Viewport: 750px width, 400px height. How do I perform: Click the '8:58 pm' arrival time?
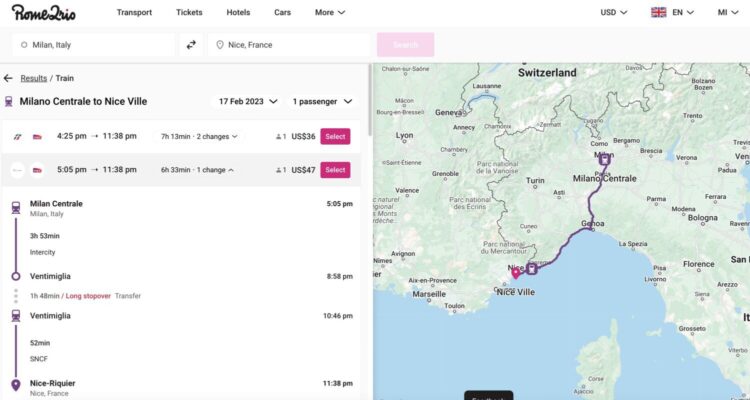pyautogui.click(x=340, y=277)
